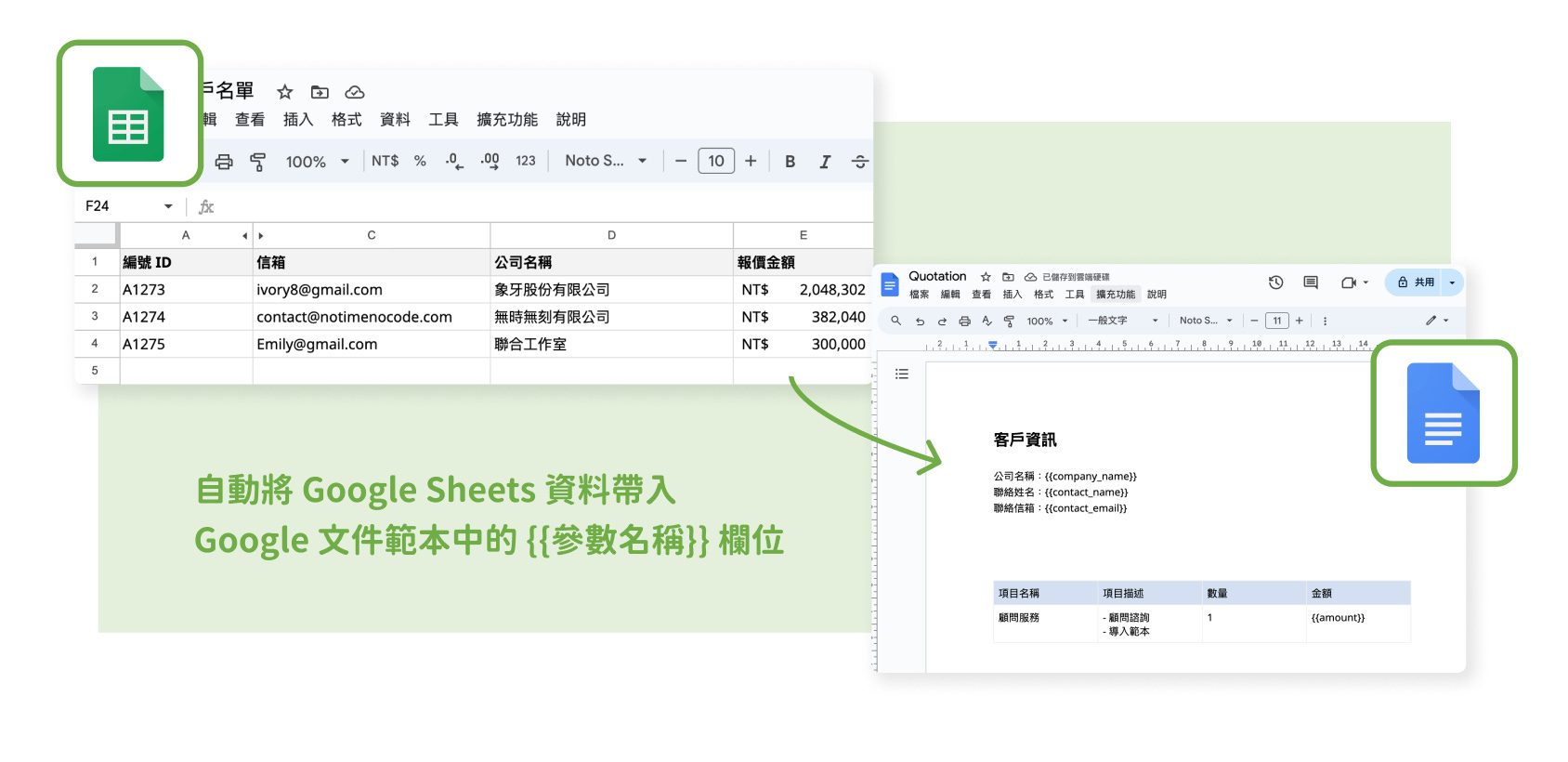Format as NT$ currency in Sheets

[x=385, y=161]
